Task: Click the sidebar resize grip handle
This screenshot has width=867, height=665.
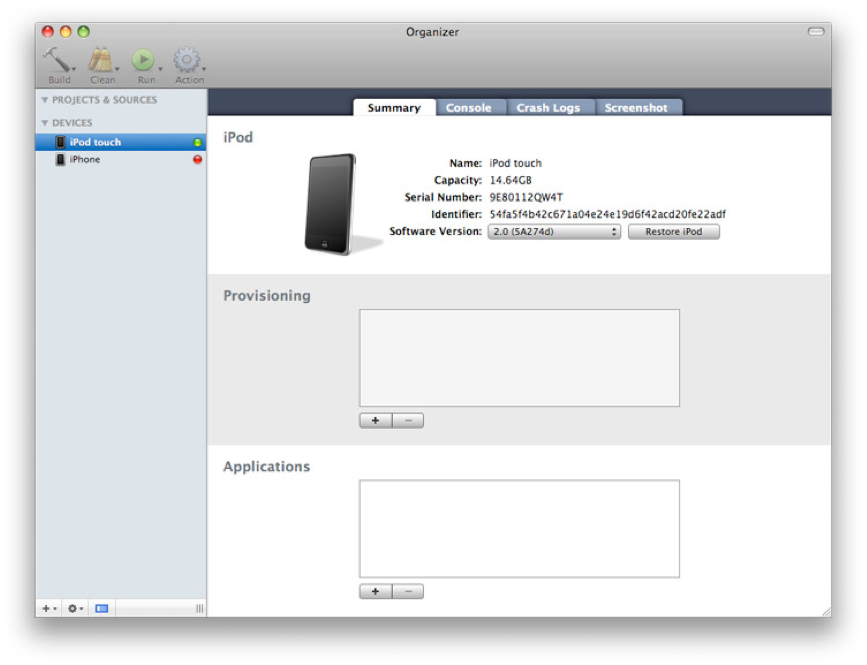Action: tap(200, 609)
